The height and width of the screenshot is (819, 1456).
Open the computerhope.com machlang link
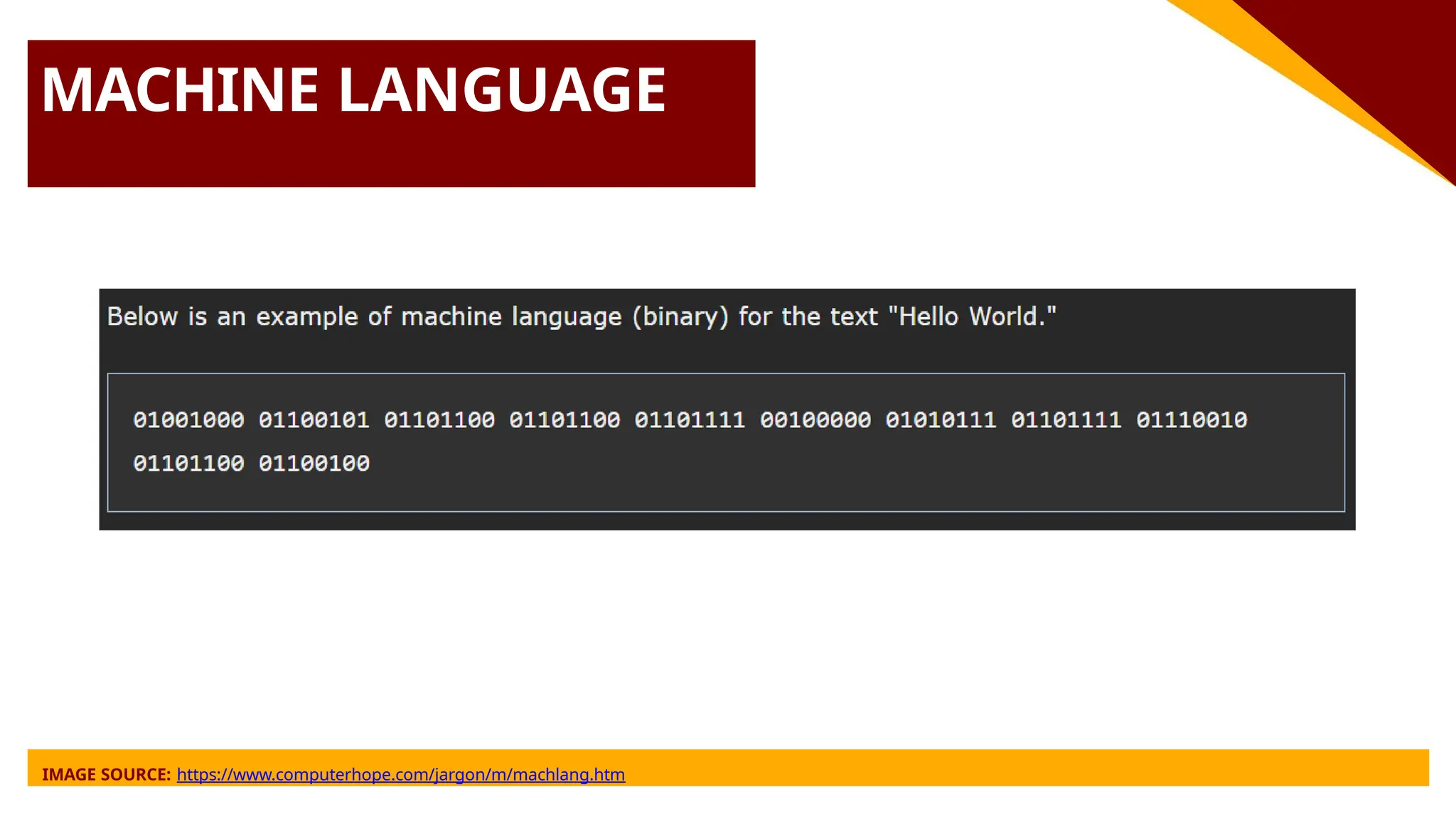pos(400,774)
